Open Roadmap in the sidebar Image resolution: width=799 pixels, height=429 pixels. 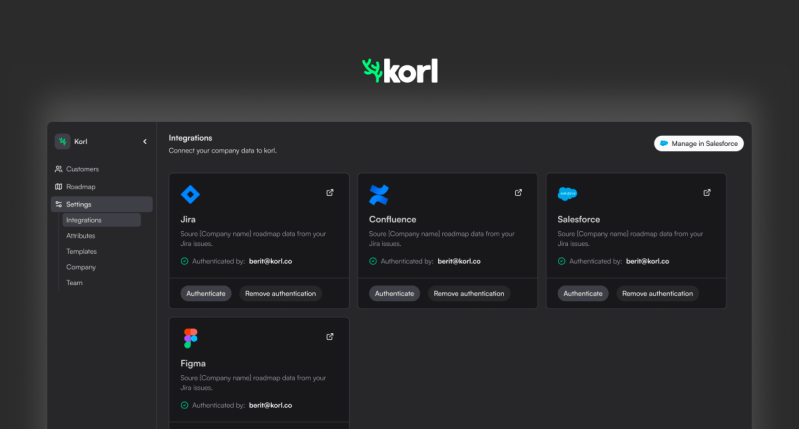pyautogui.click(x=80, y=186)
